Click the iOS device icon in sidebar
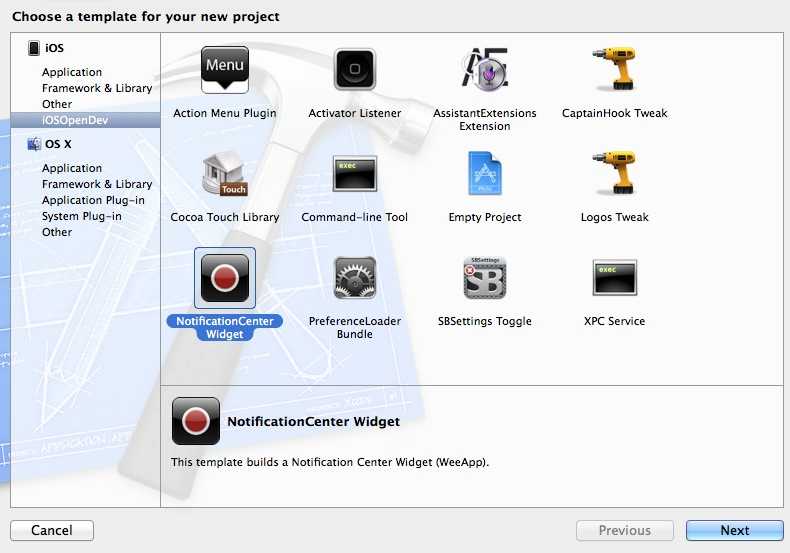This screenshot has height=553, width=790. [x=34, y=48]
